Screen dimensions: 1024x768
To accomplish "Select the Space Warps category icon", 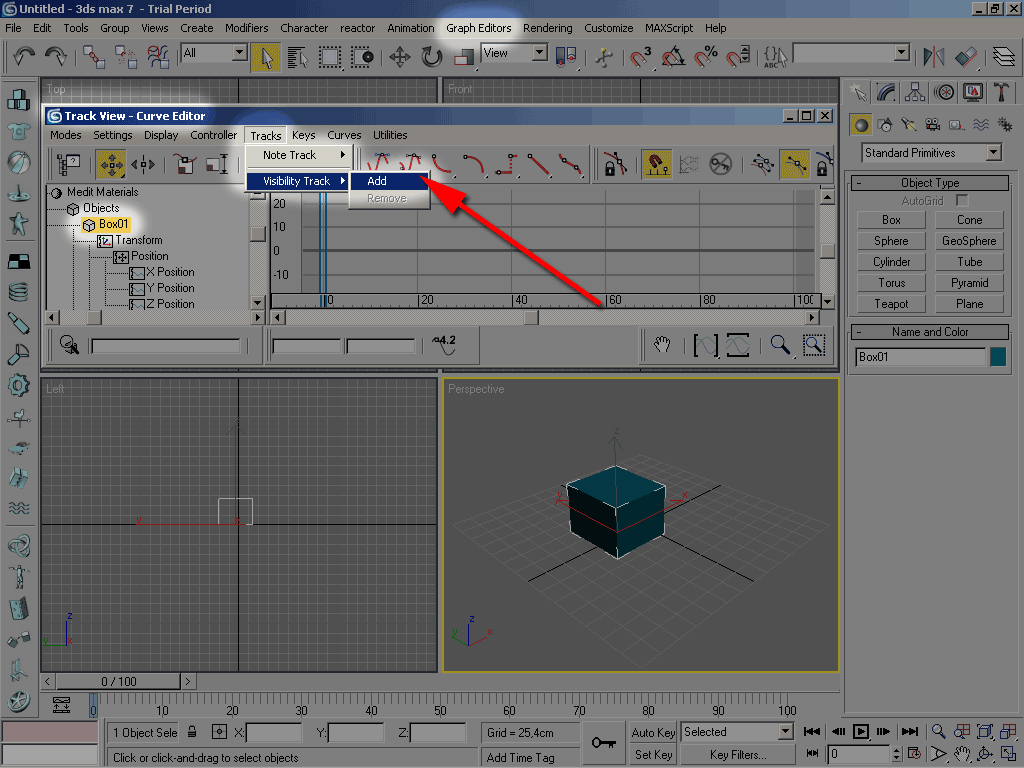I will coord(981,124).
